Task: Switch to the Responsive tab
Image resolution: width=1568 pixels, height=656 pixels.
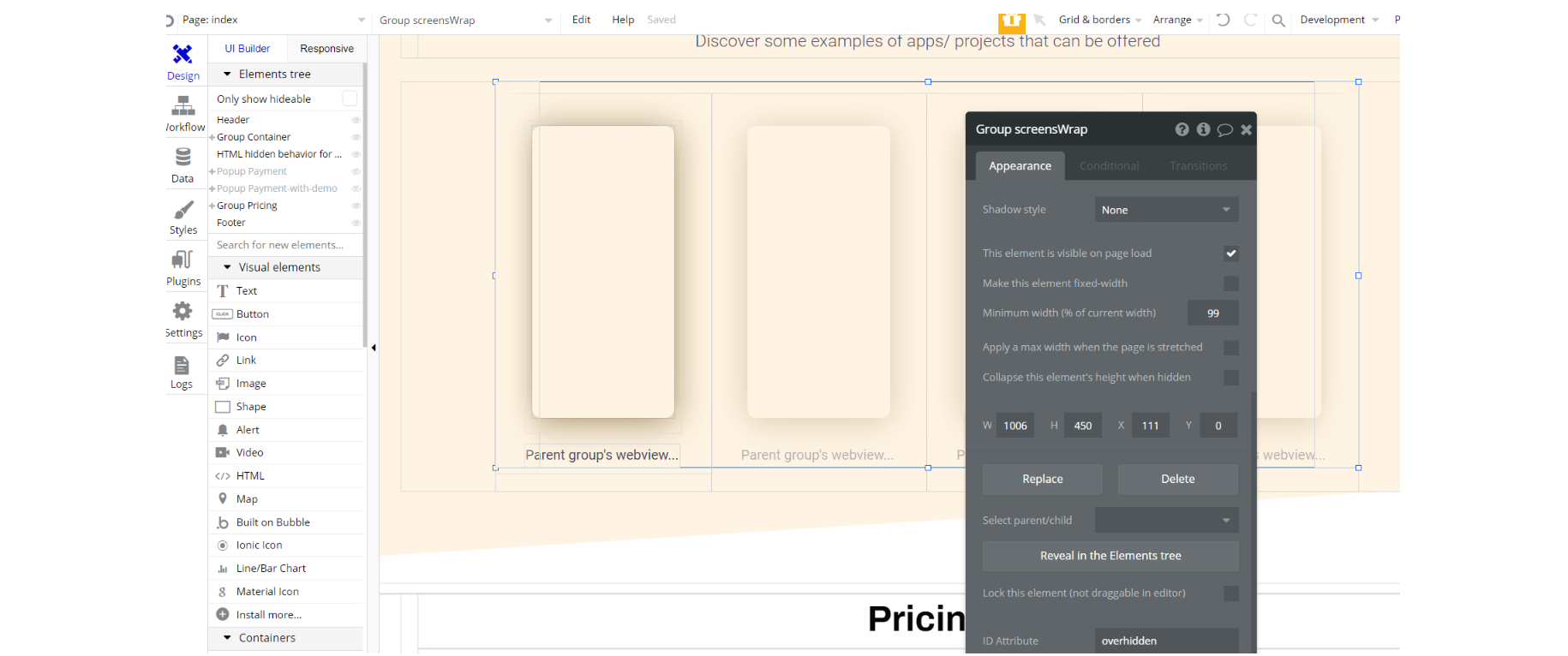Action: click(x=326, y=49)
